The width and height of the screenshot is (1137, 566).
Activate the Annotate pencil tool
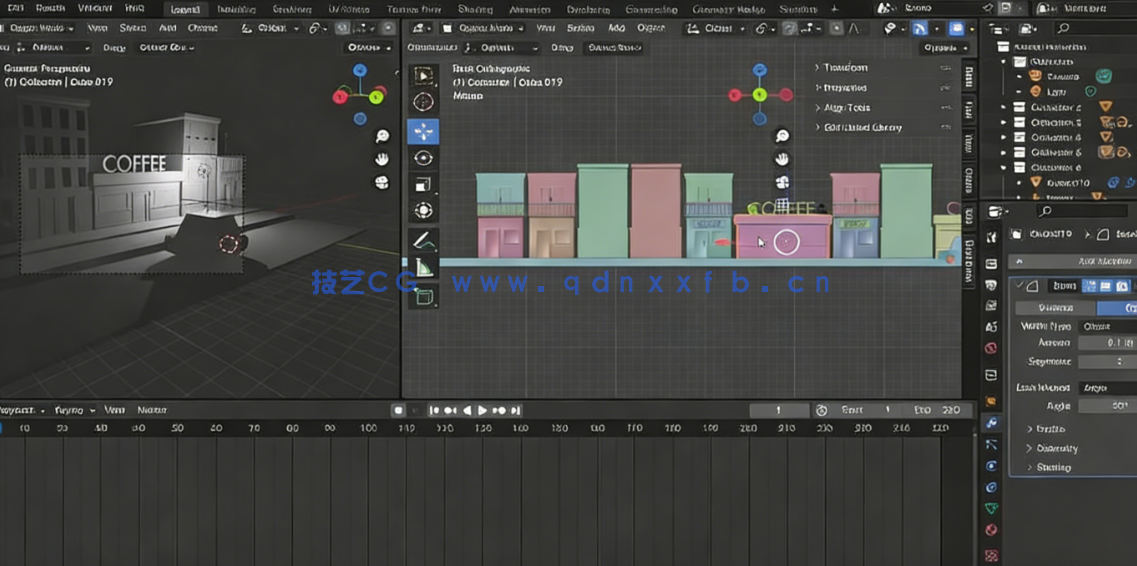pyautogui.click(x=423, y=240)
